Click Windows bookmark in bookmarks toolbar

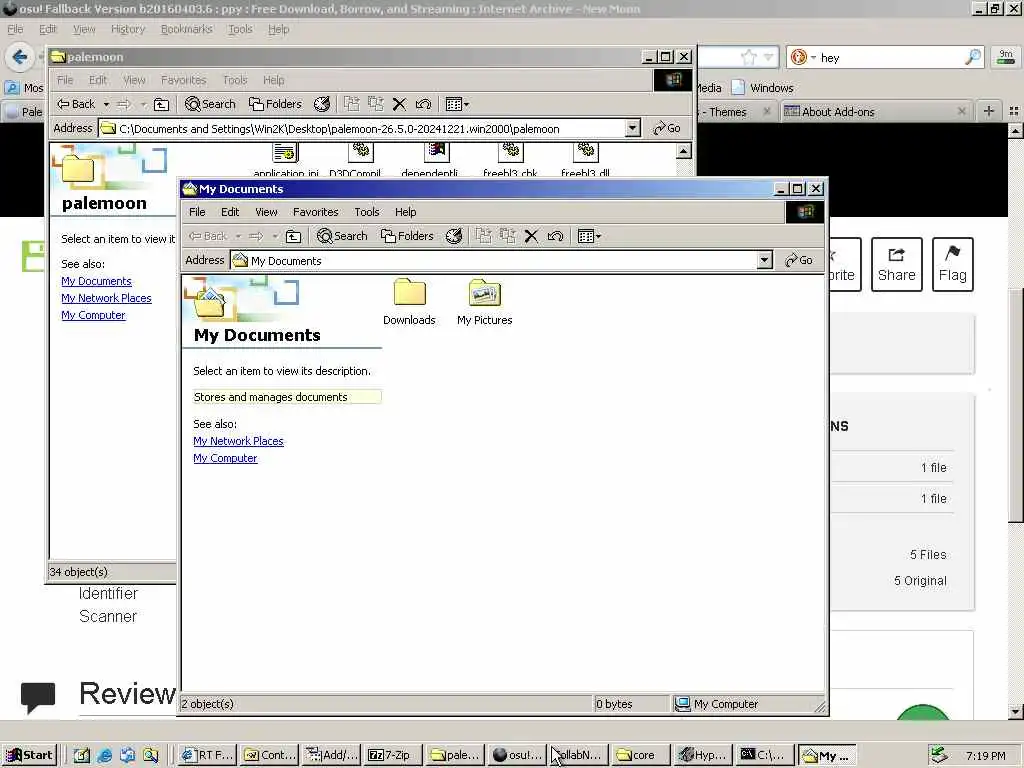763,88
